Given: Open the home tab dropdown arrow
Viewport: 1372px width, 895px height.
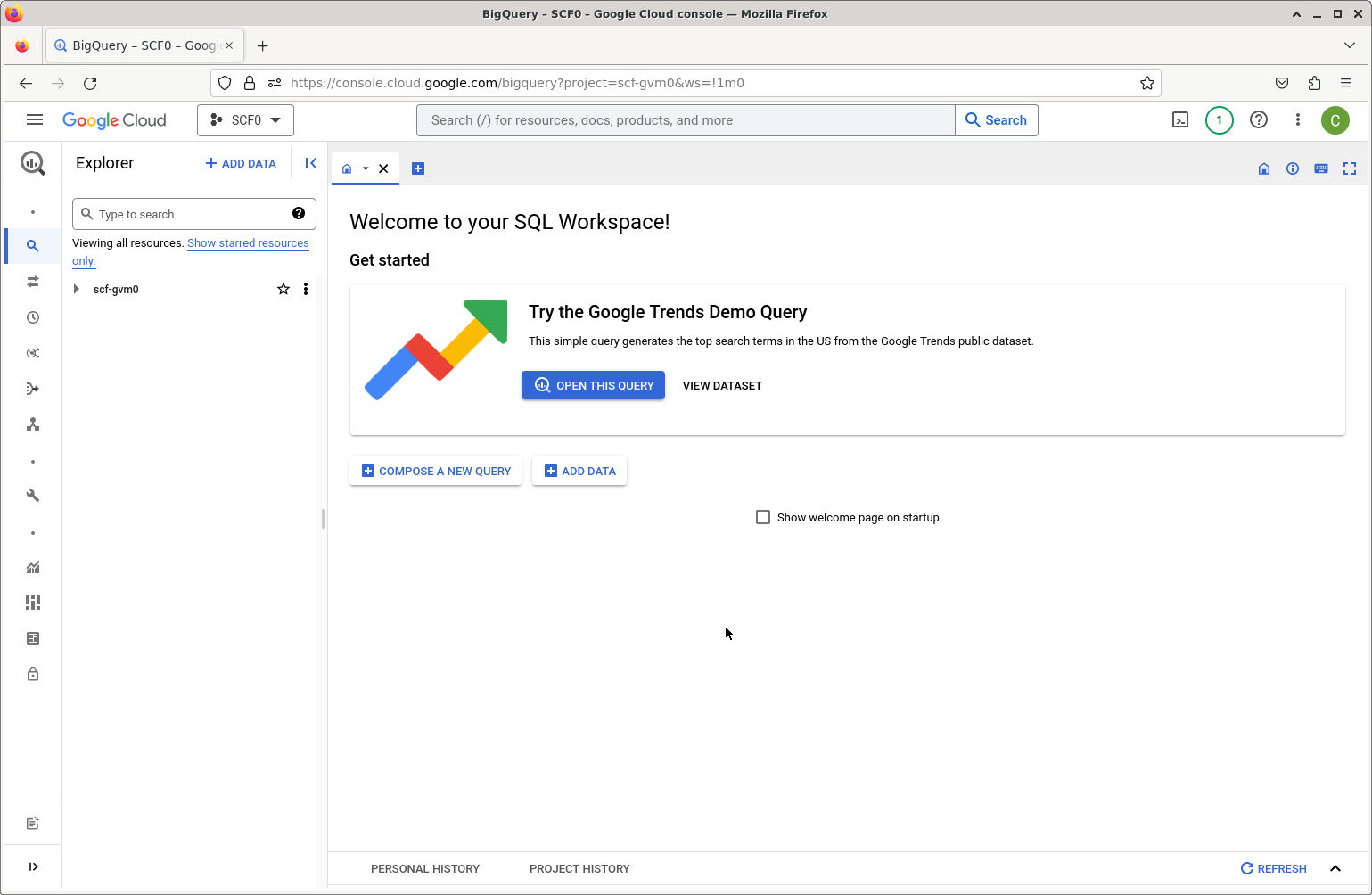Looking at the screenshot, I should click(x=366, y=168).
